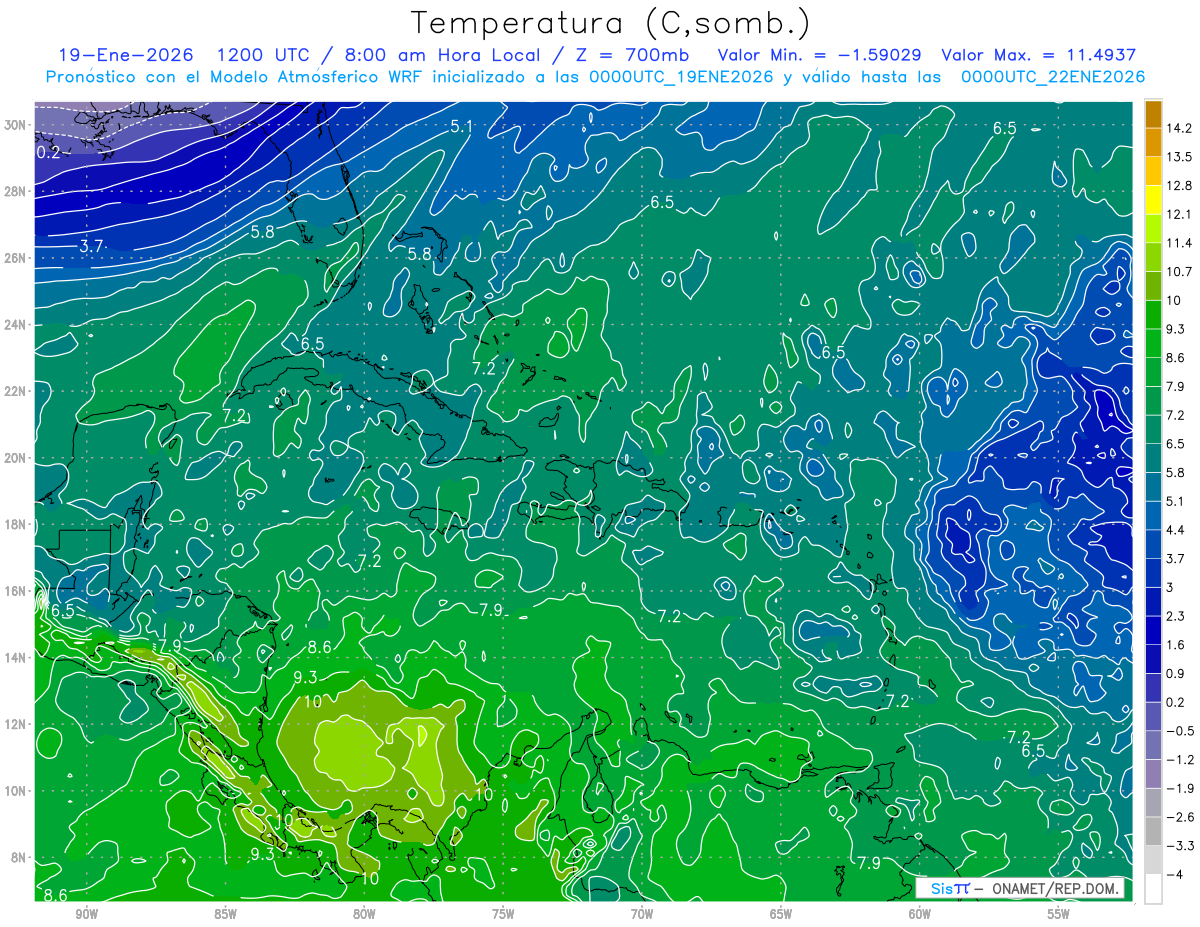Click the 'Valor Max. = 11.4937' readout

point(1039,55)
